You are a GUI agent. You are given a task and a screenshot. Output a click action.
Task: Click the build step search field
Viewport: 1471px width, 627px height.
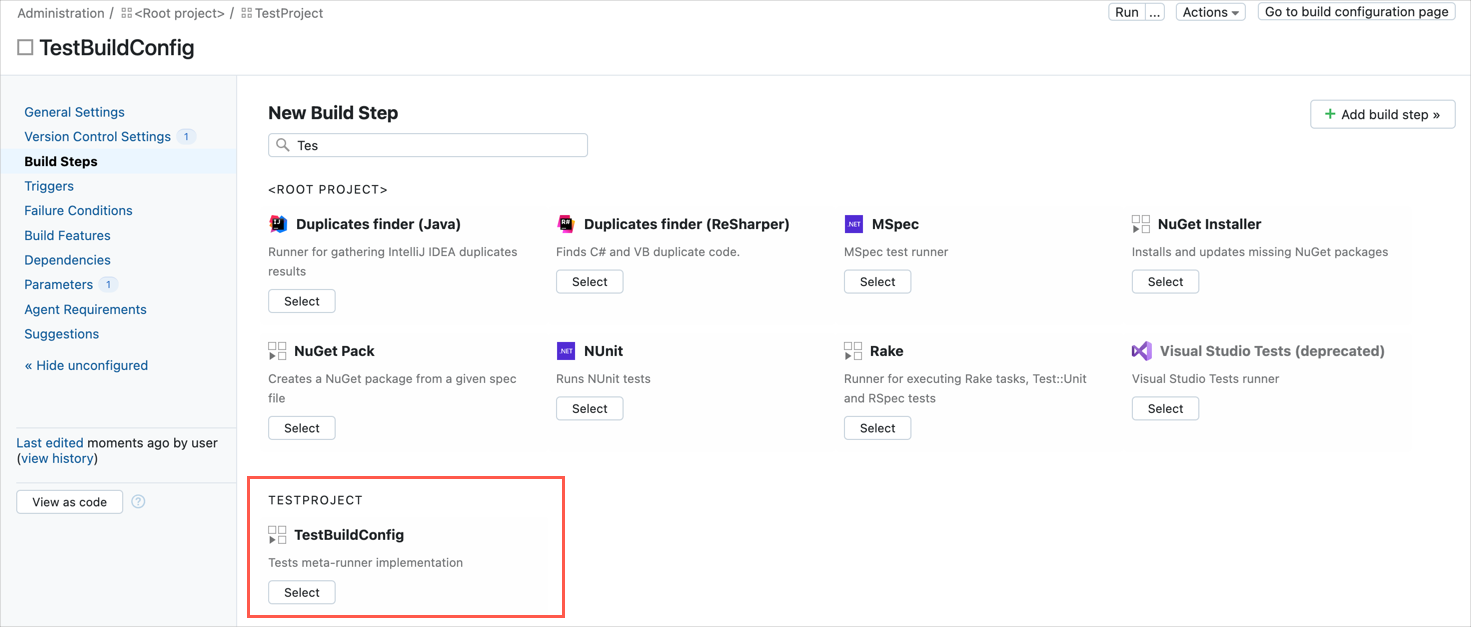[x=427, y=145]
